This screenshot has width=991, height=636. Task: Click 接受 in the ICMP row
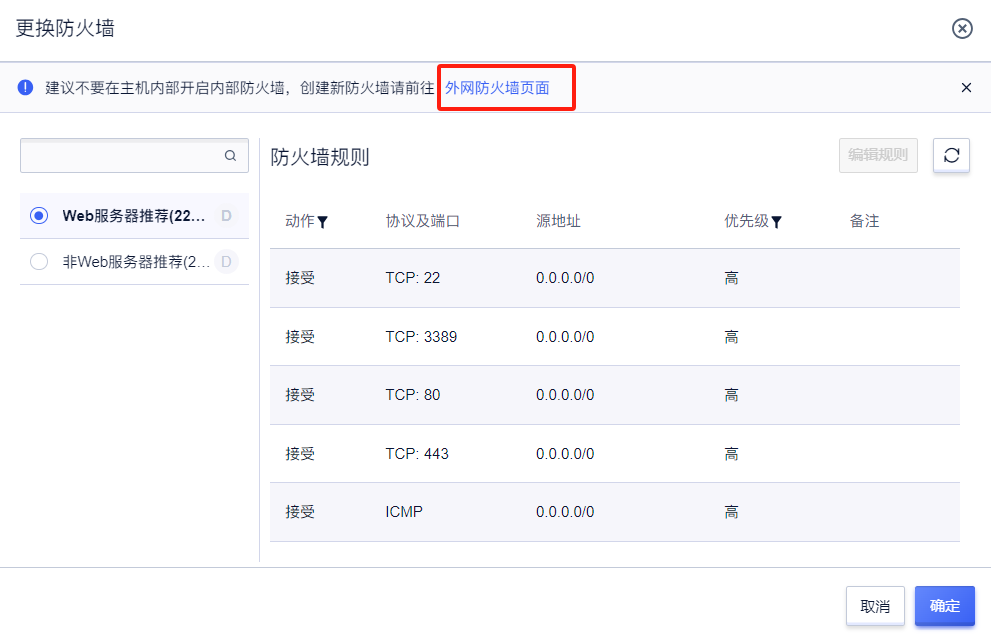point(300,512)
